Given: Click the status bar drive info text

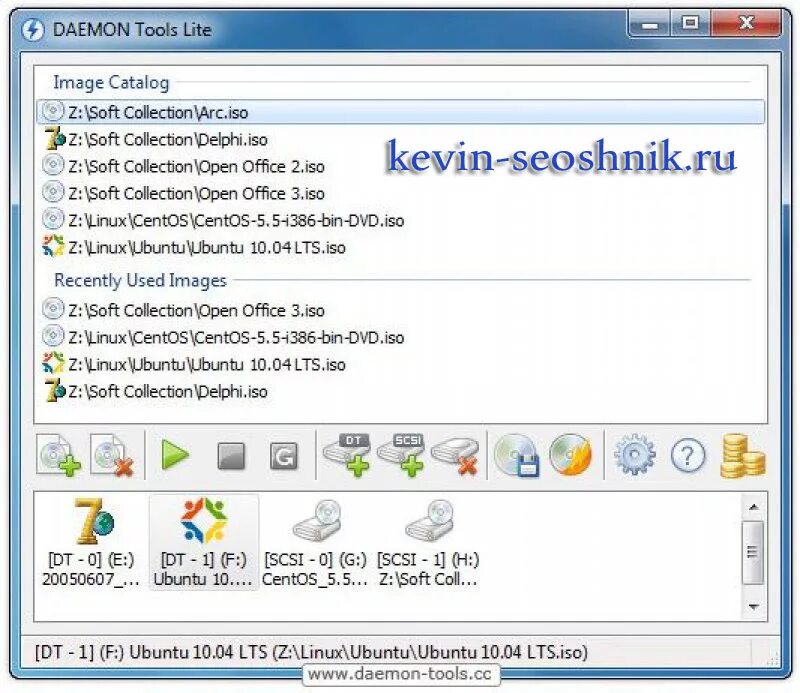Looking at the screenshot, I should (x=311, y=652).
